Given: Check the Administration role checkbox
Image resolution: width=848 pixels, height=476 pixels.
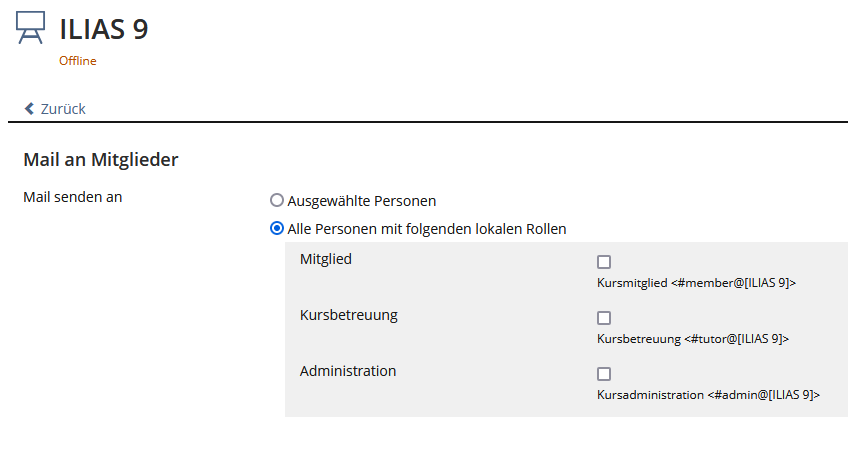Looking at the screenshot, I should (x=604, y=374).
